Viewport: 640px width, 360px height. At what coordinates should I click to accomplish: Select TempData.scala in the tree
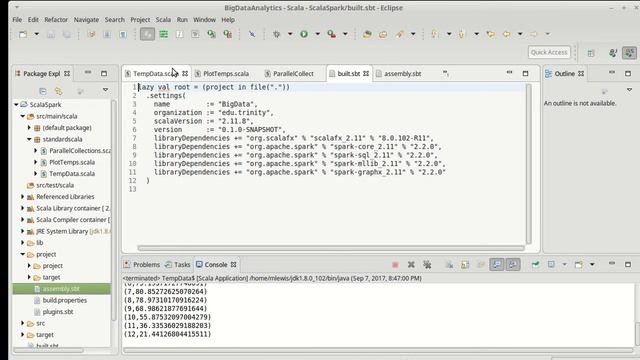click(x=72, y=173)
